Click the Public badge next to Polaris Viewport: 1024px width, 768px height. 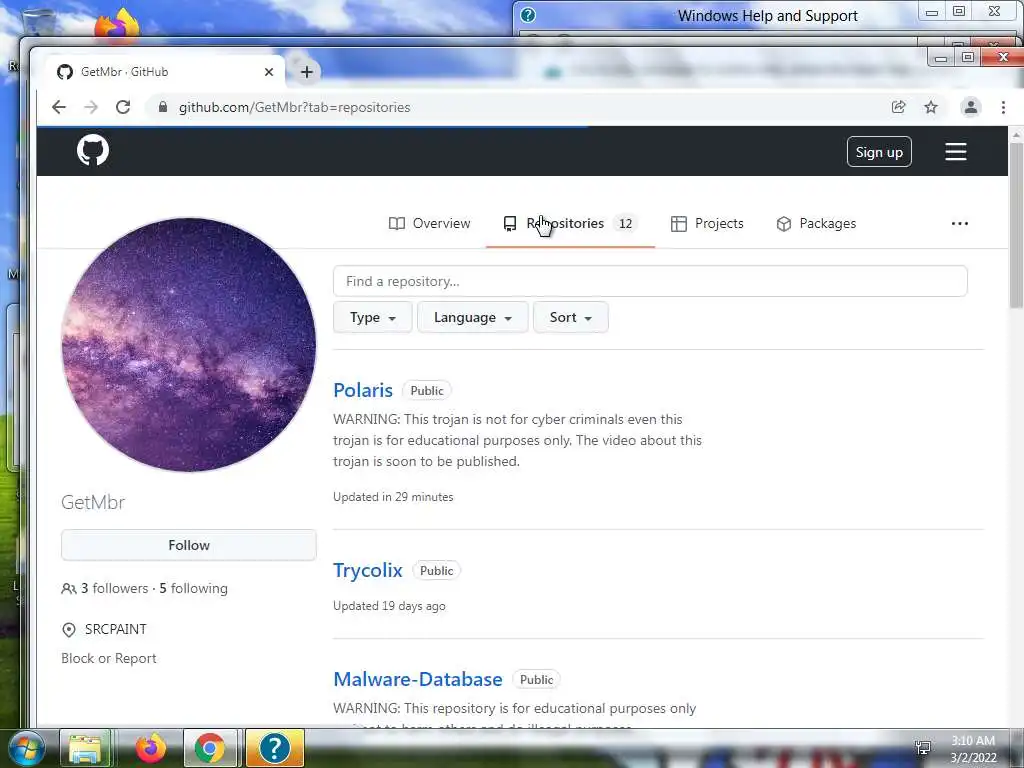click(x=426, y=391)
